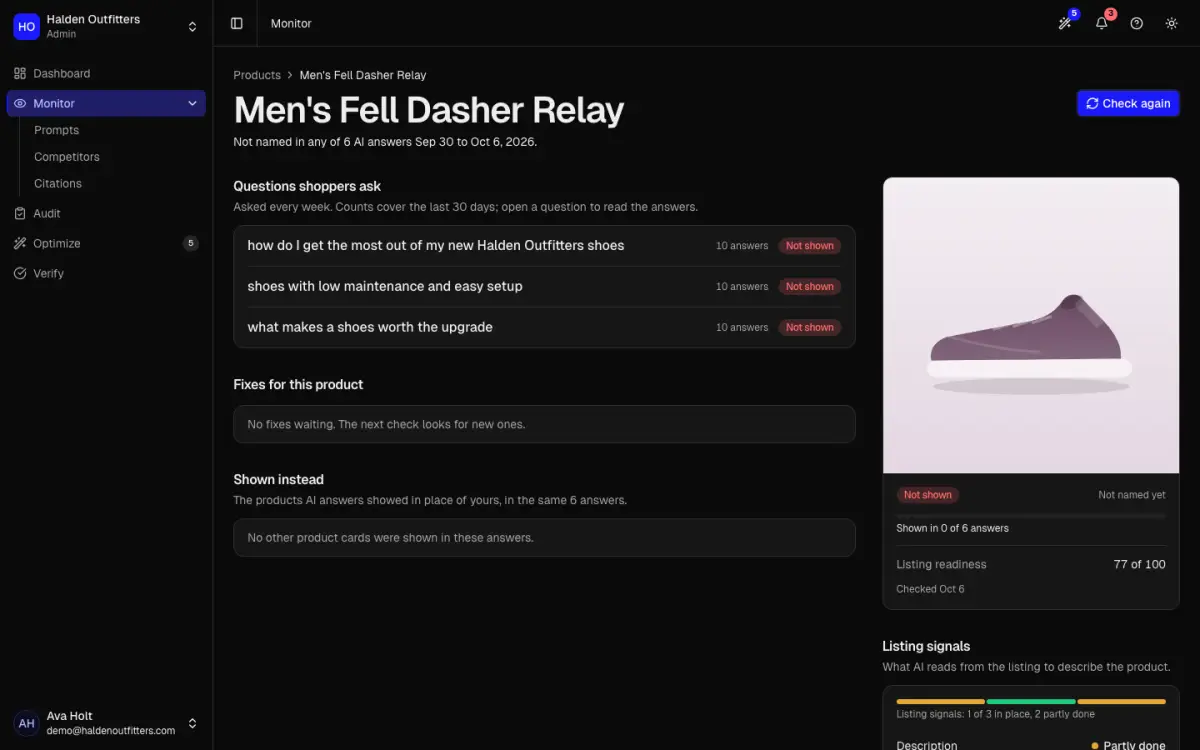This screenshot has height=750, width=1200.
Task: Click the AH user avatar
Action: coord(26,723)
